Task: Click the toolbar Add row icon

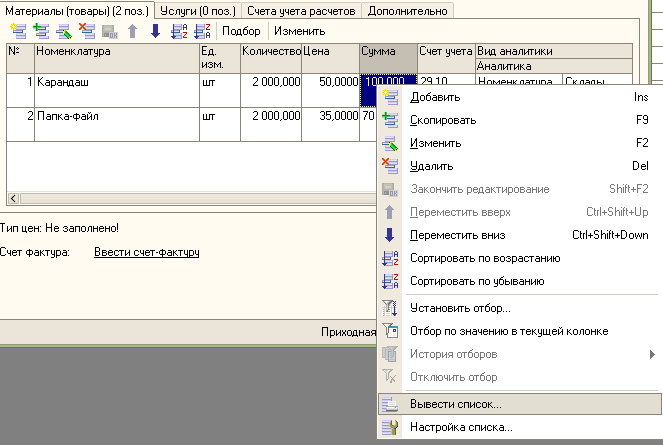Action: (x=18, y=31)
